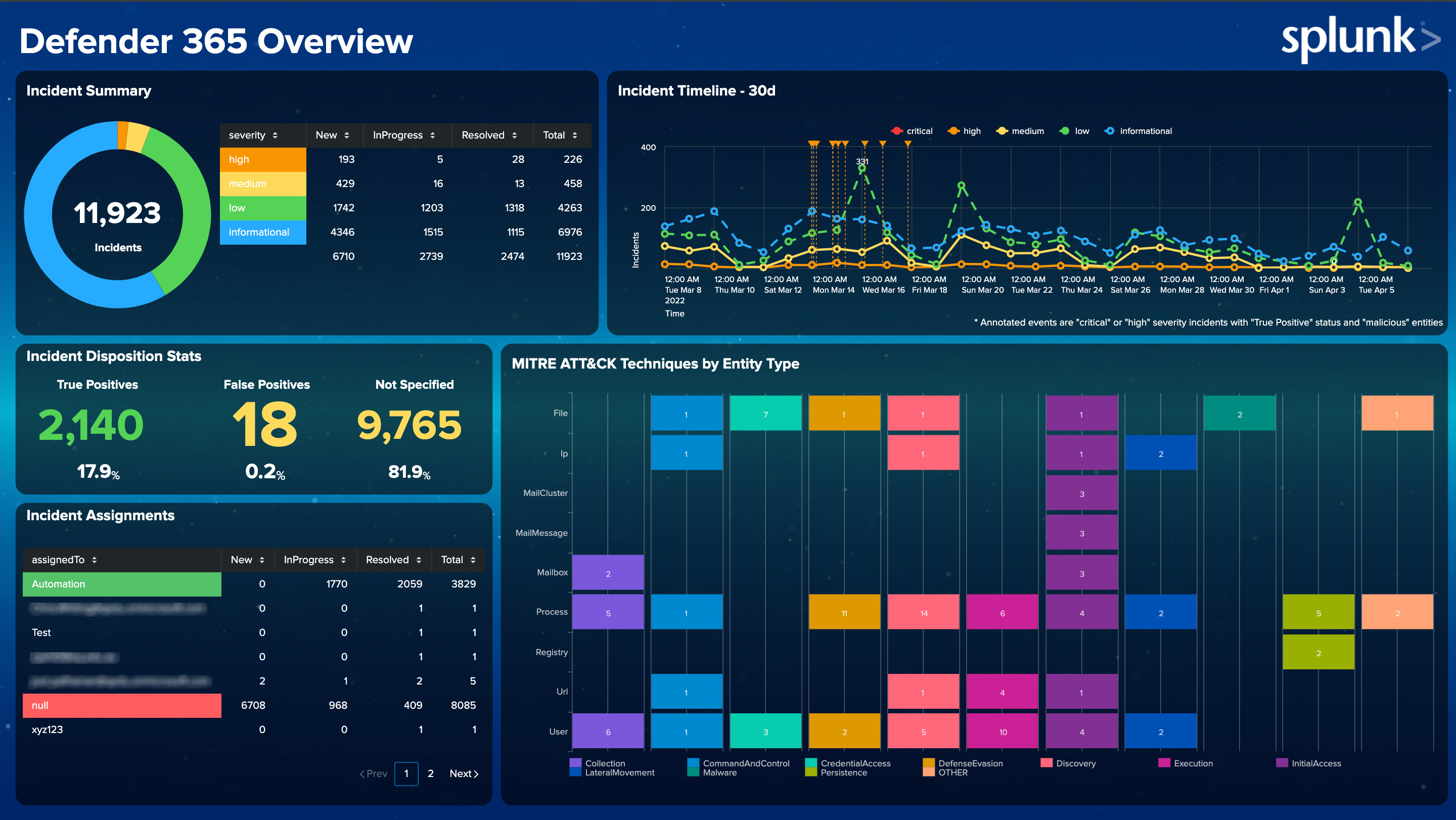Viewport: 1456px width, 820px height.
Task: Toggle OTHER in MITRE legend
Action: tap(946, 772)
